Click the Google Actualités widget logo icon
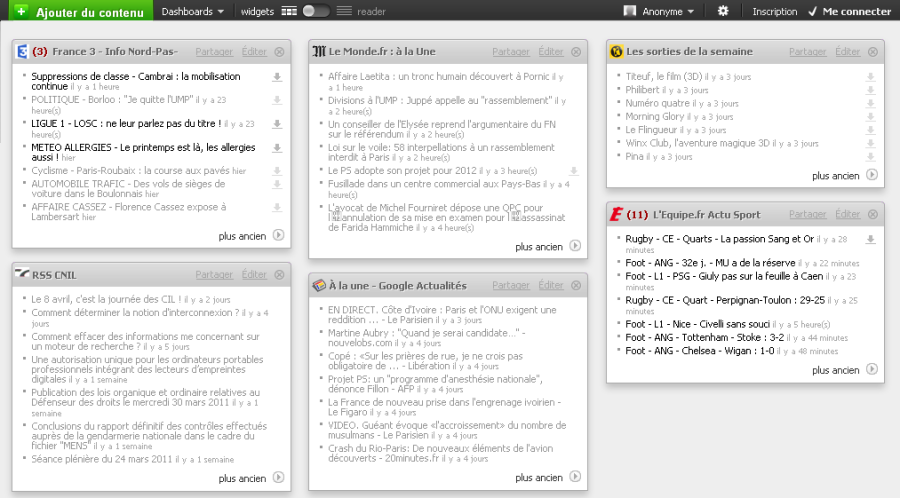900x498 pixels. (x=319, y=285)
